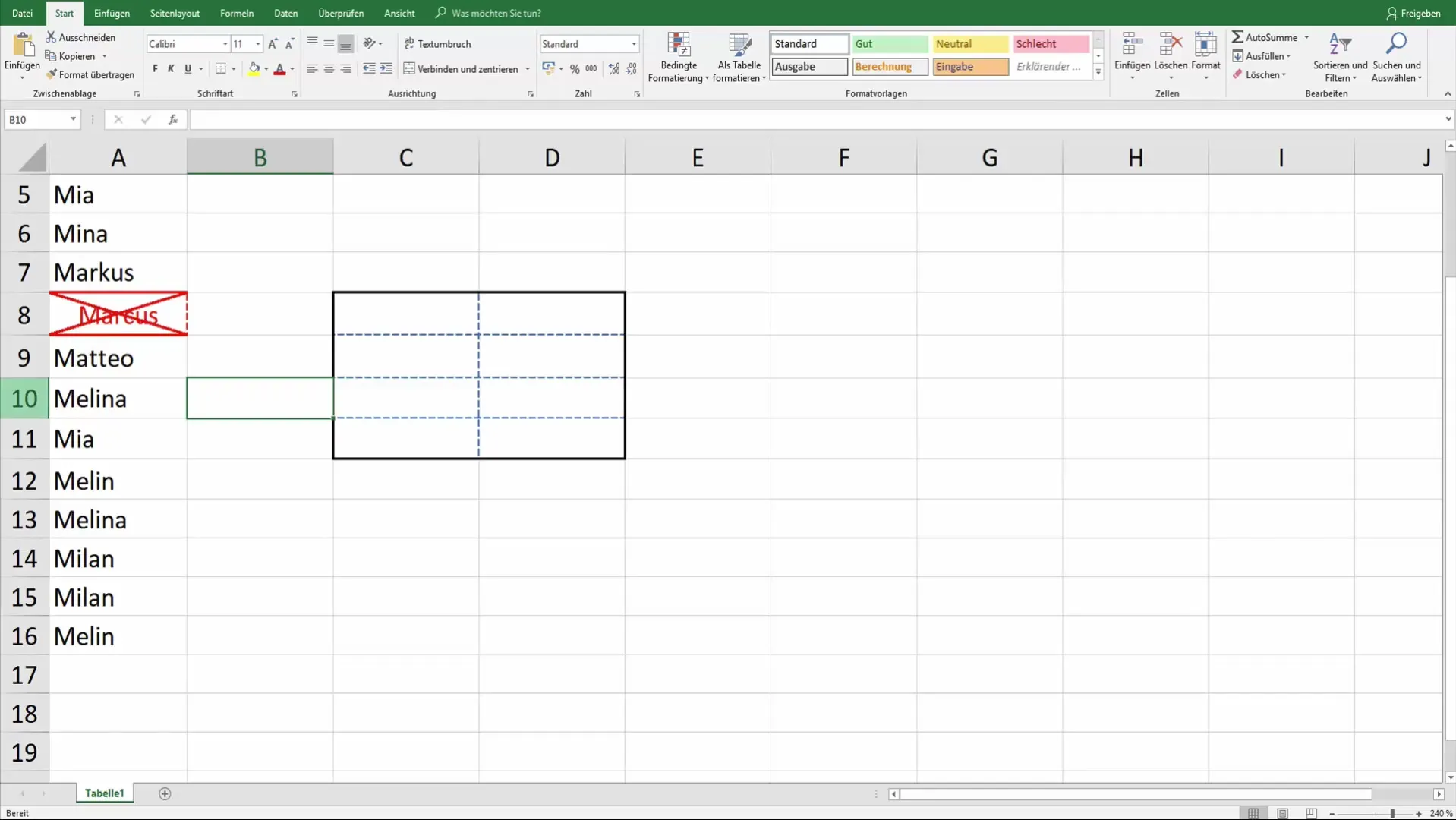Switch to the Formeln tab
1456x820 pixels.
(x=237, y=13)
